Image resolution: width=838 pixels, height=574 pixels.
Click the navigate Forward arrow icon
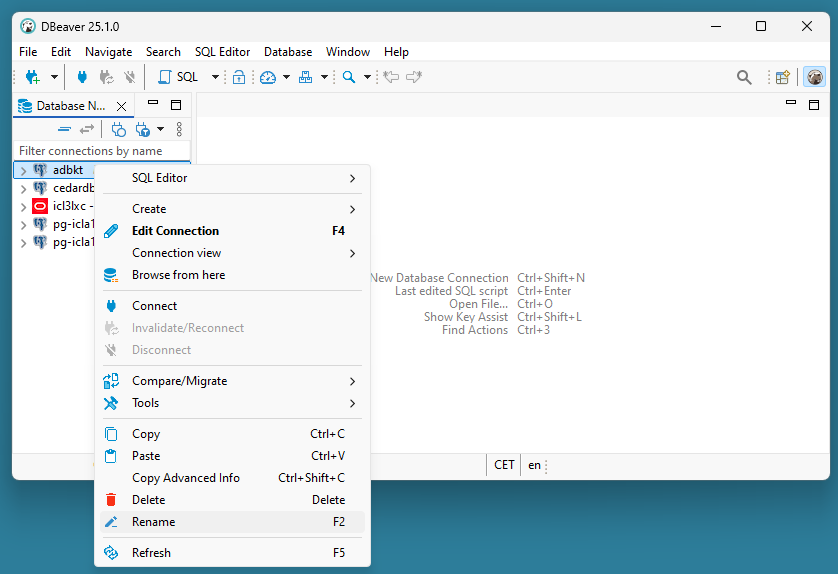click(414, 77)
